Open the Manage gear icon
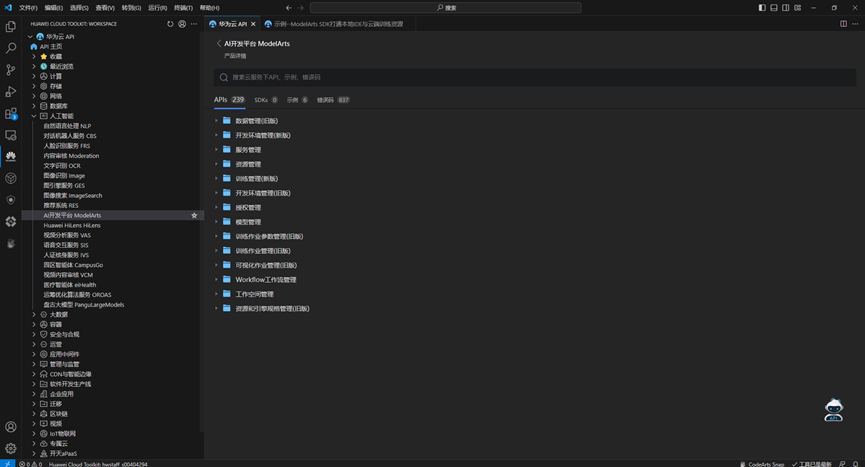The height and width of the screenshot is (467, 865). click(10, 448)
